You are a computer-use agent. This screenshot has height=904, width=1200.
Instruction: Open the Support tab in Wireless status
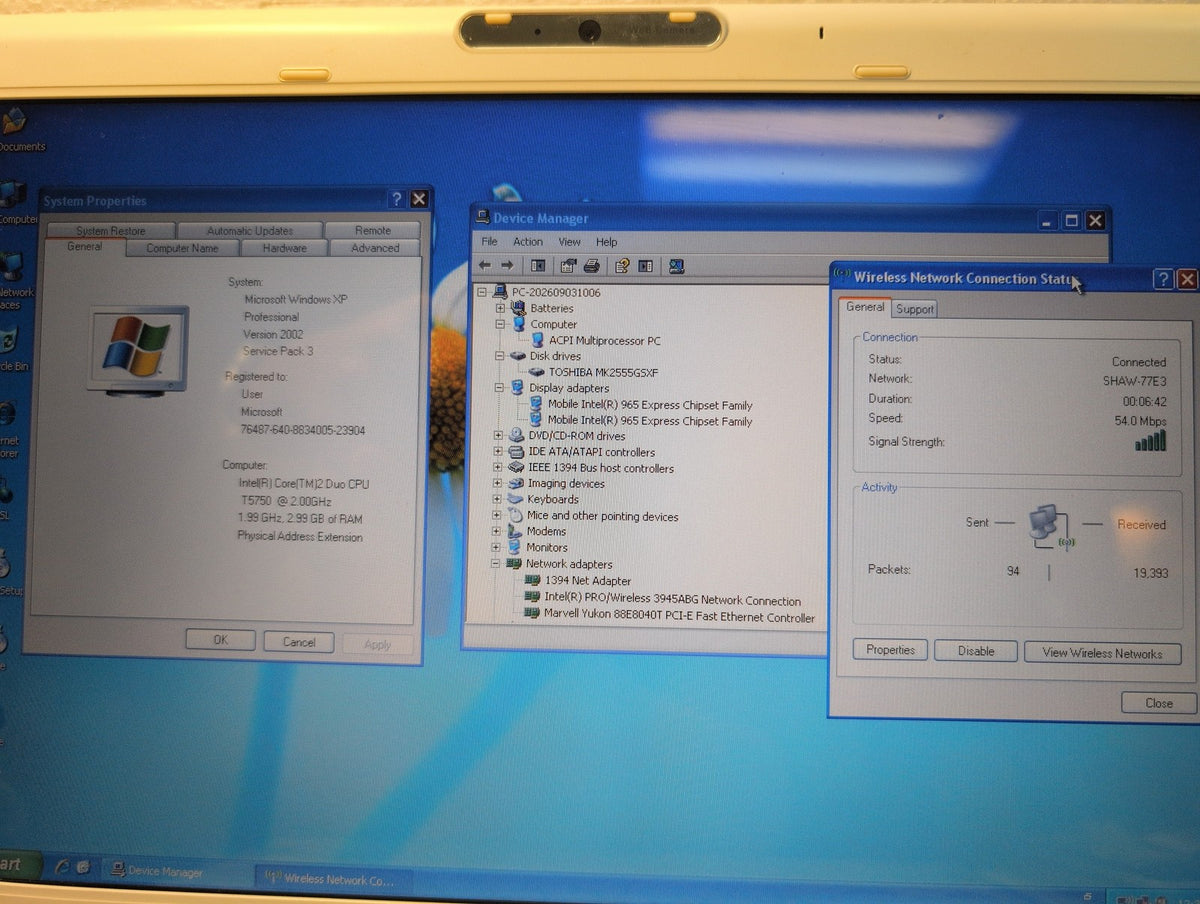[x=914, y=309]
